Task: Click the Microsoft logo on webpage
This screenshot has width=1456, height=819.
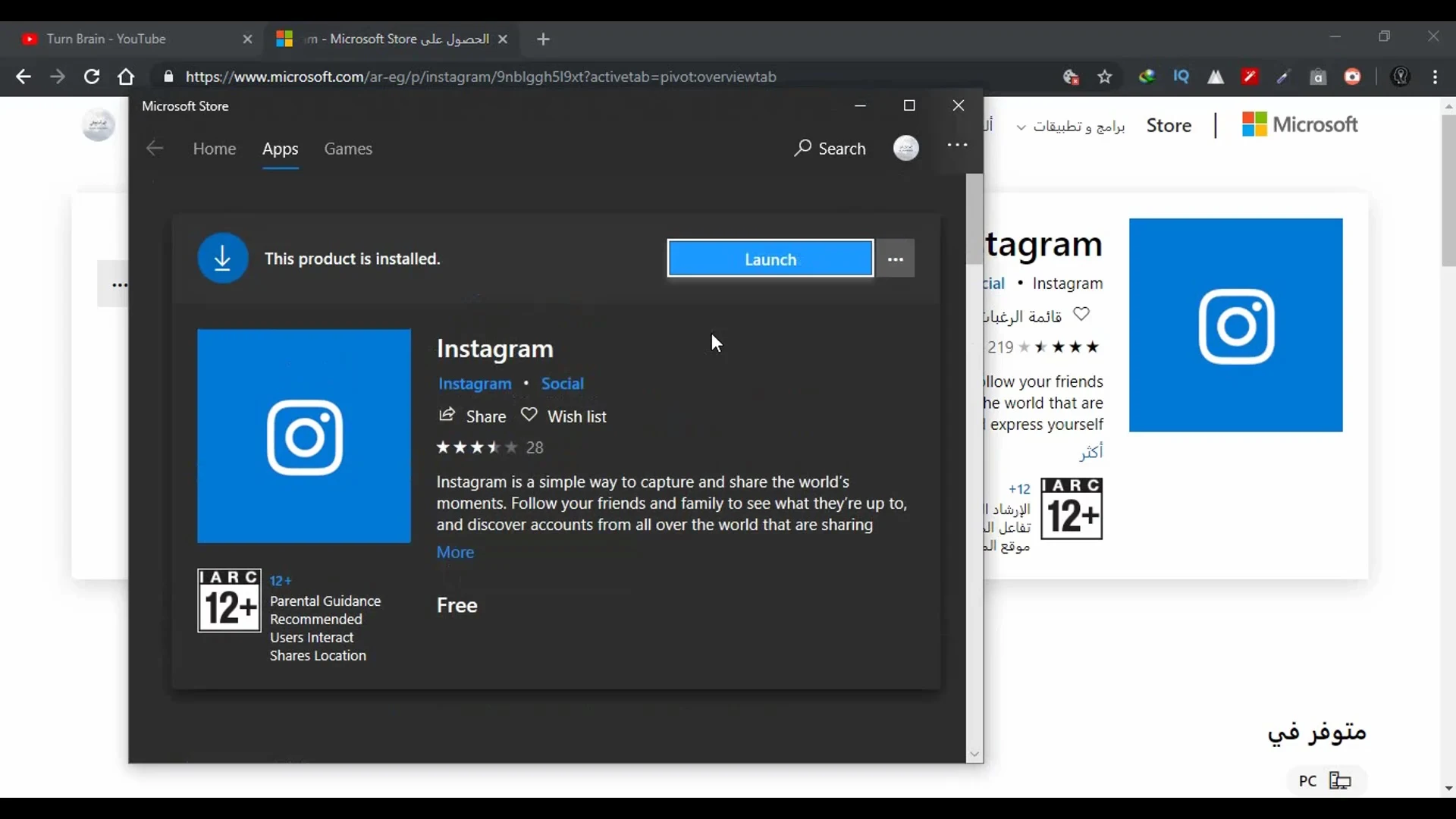Action: coord(1300,124)
